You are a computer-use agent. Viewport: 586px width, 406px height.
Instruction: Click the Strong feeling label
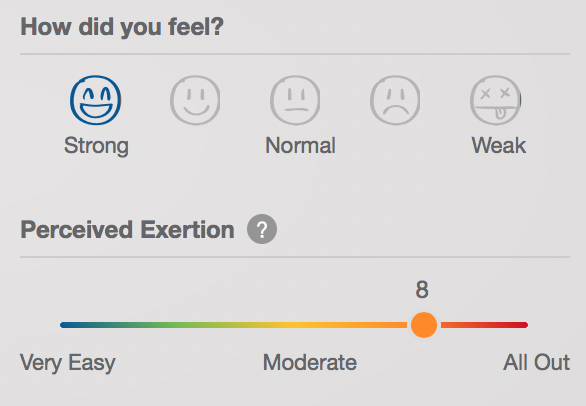[96, 145]
